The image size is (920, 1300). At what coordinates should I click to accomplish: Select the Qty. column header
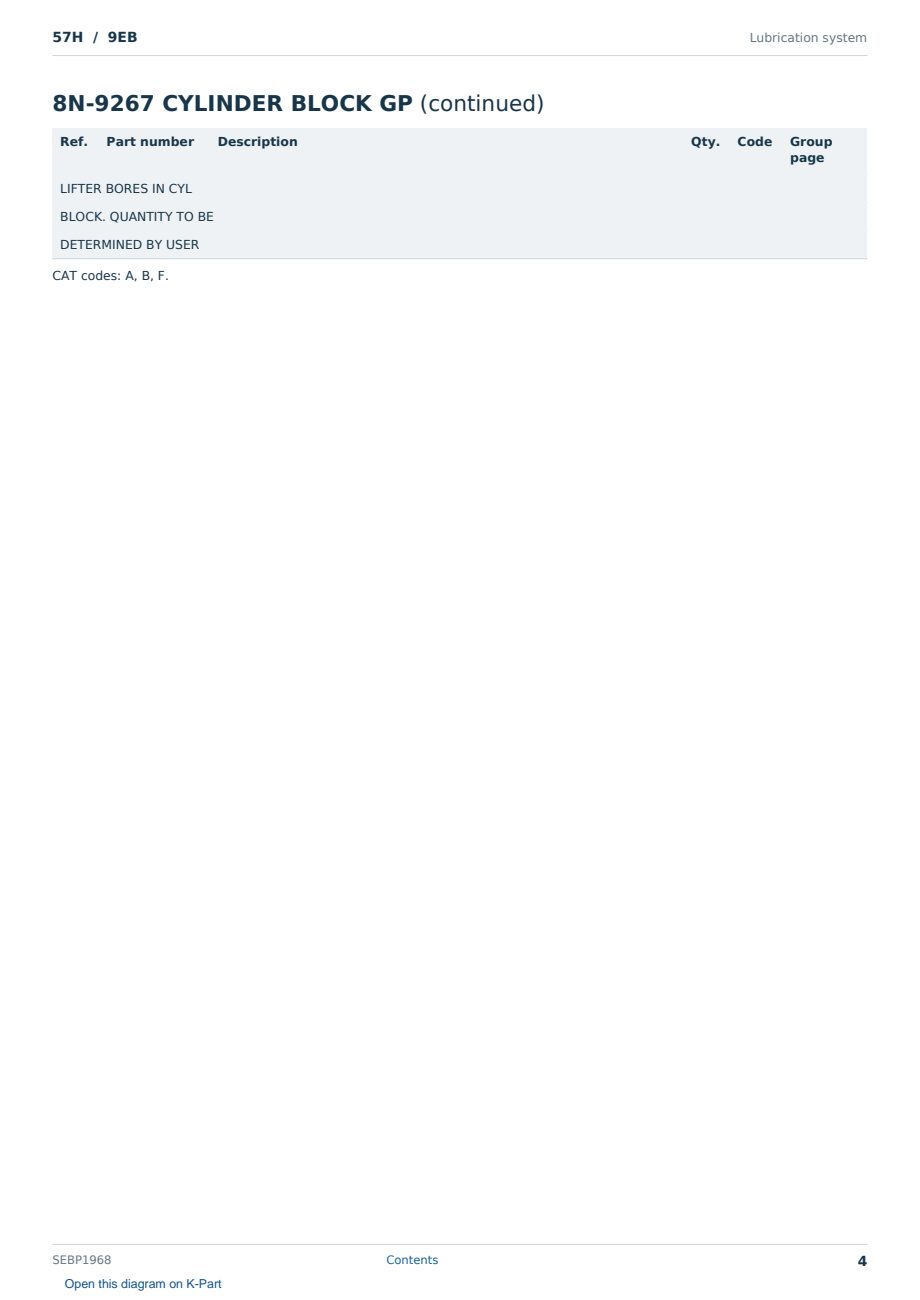[x=705, y=142]
